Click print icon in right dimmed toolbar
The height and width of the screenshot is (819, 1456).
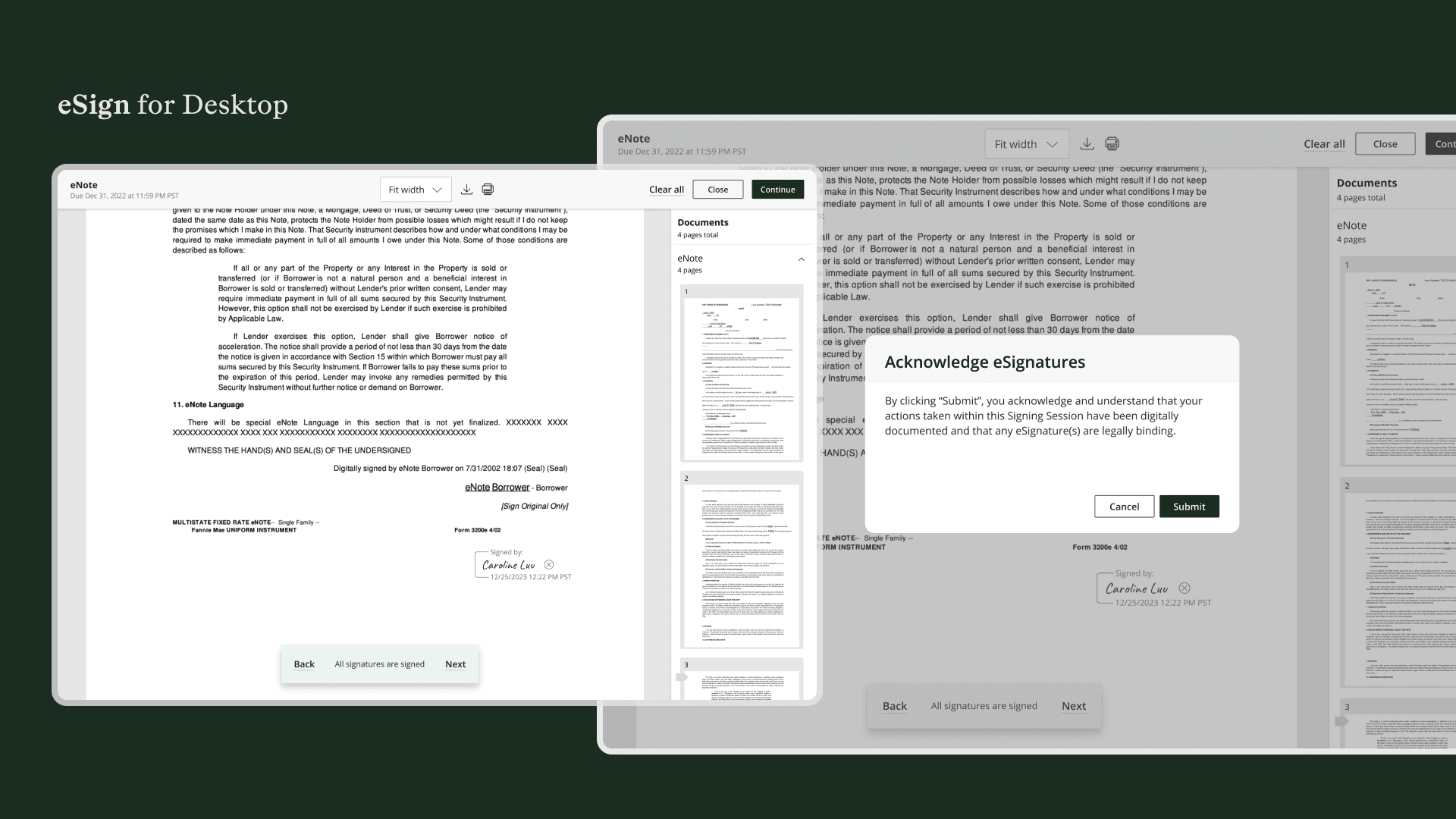point(1112,144)
